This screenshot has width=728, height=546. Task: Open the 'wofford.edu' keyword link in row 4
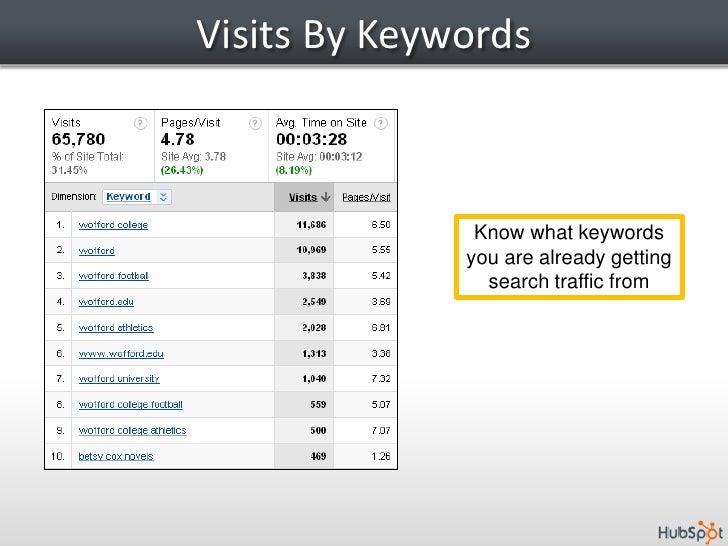click(106, 302)
